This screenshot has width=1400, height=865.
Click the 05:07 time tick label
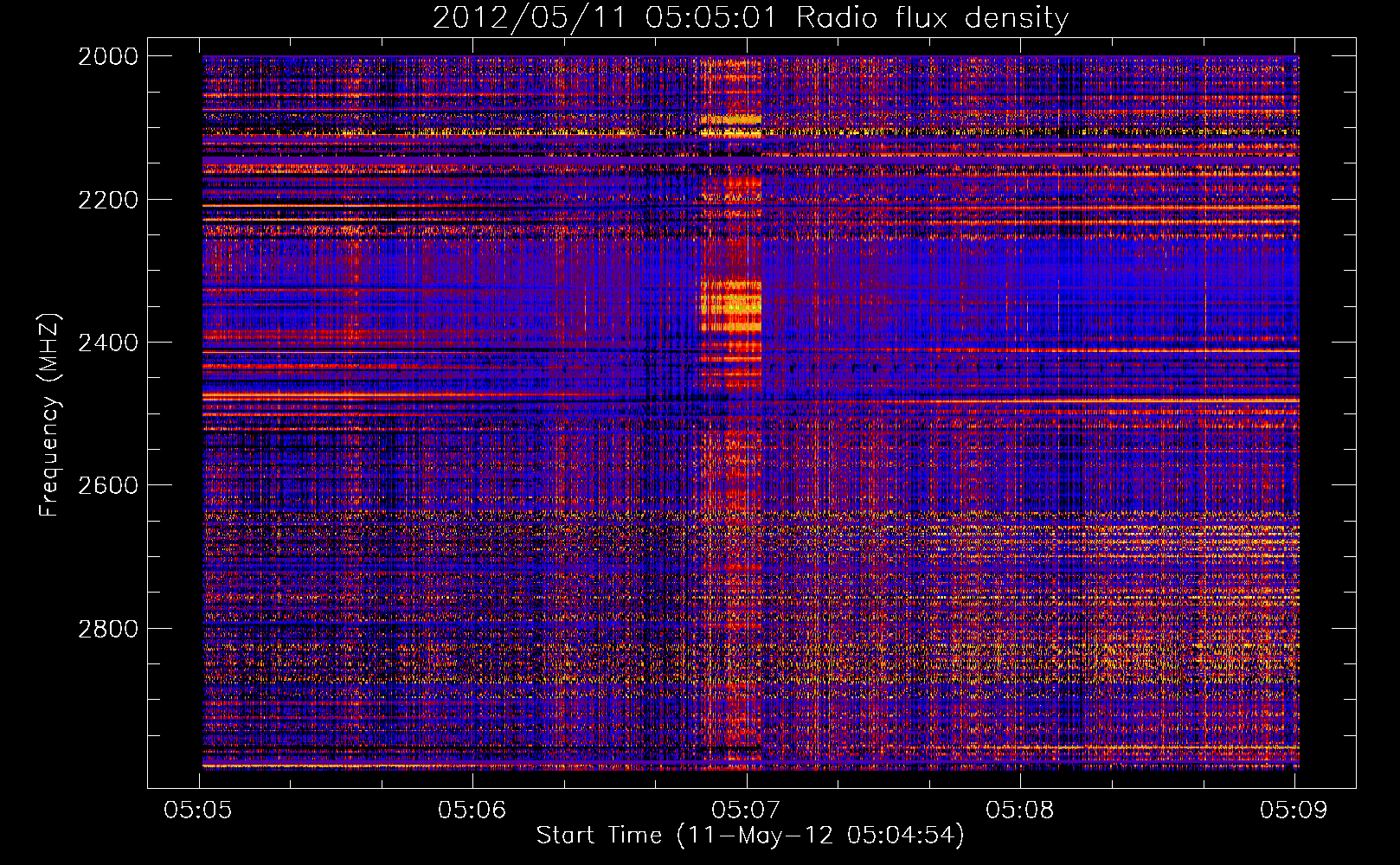746,810
